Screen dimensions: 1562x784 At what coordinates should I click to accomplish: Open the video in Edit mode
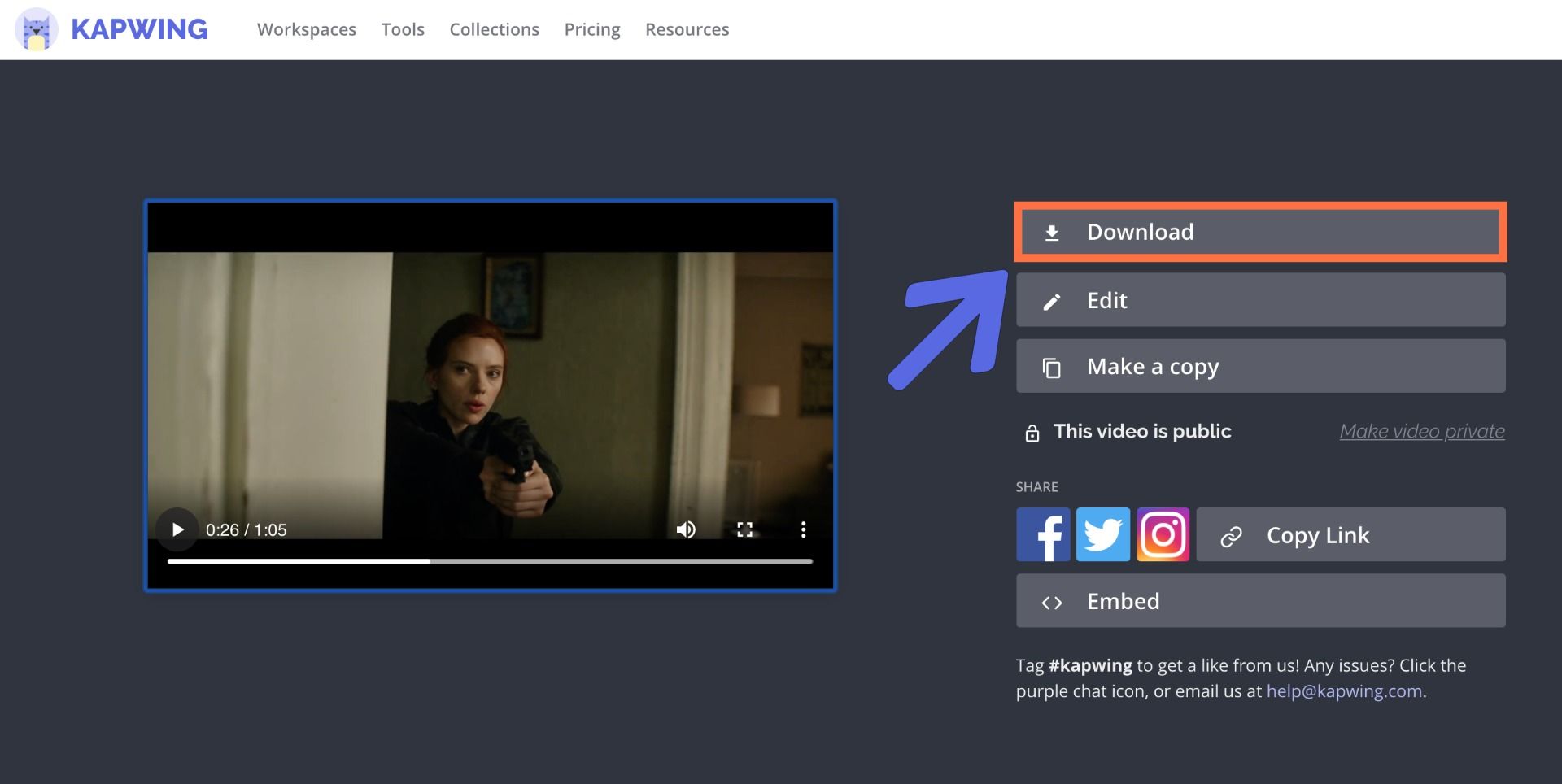coord(1259,300)
